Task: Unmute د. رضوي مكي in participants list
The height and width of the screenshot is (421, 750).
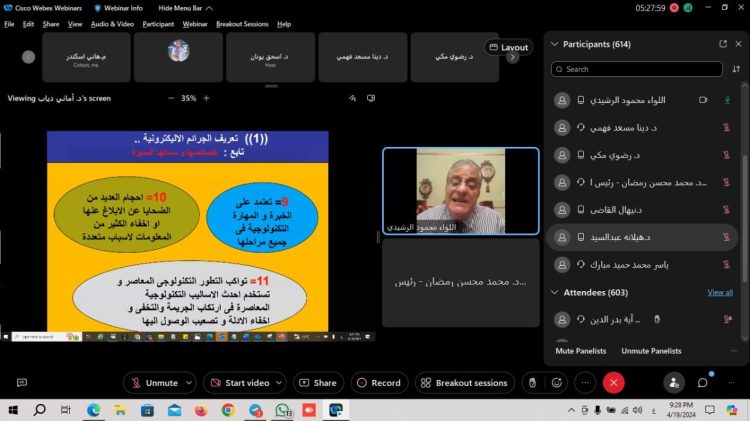Action: tap(726, 155)
